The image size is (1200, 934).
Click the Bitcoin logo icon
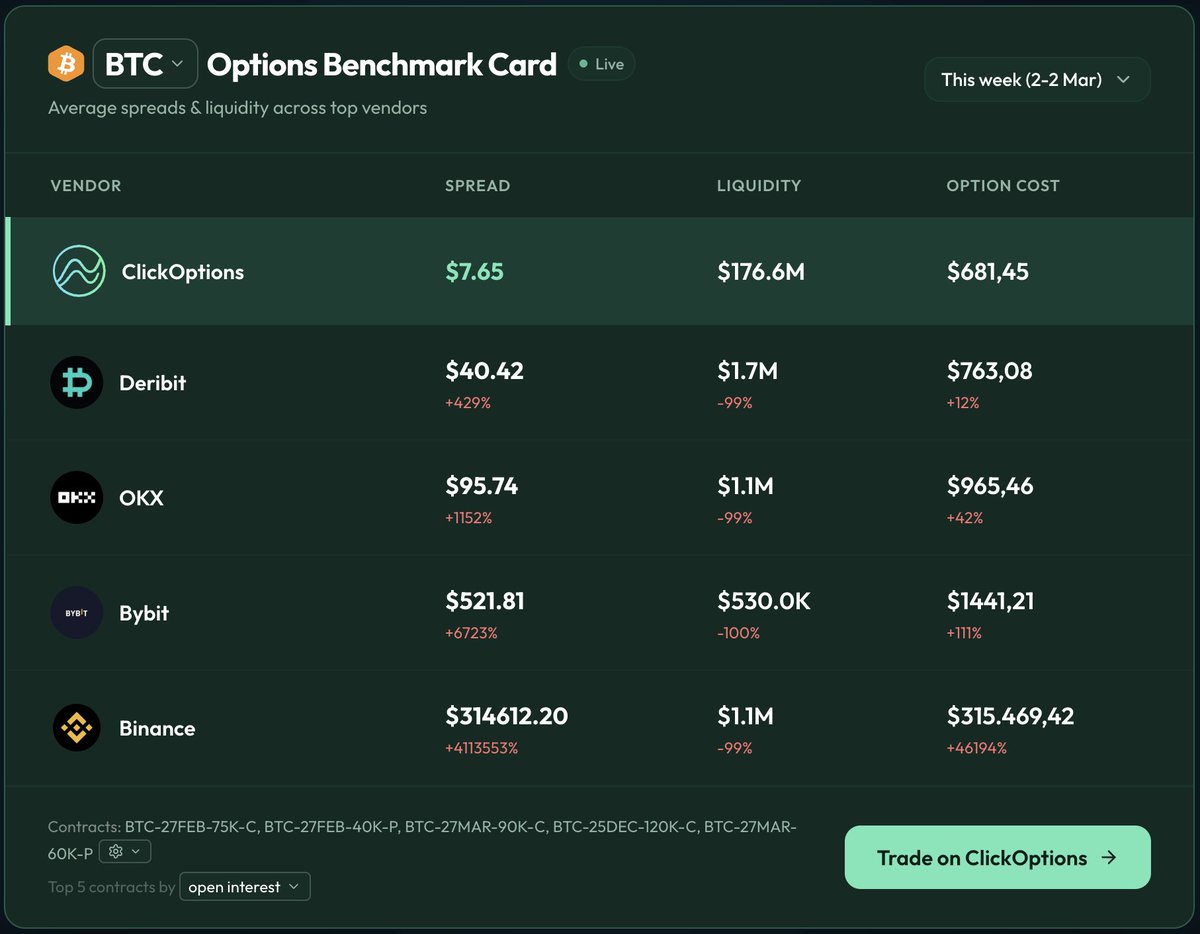pyautogui.click(x=66, y=64)
